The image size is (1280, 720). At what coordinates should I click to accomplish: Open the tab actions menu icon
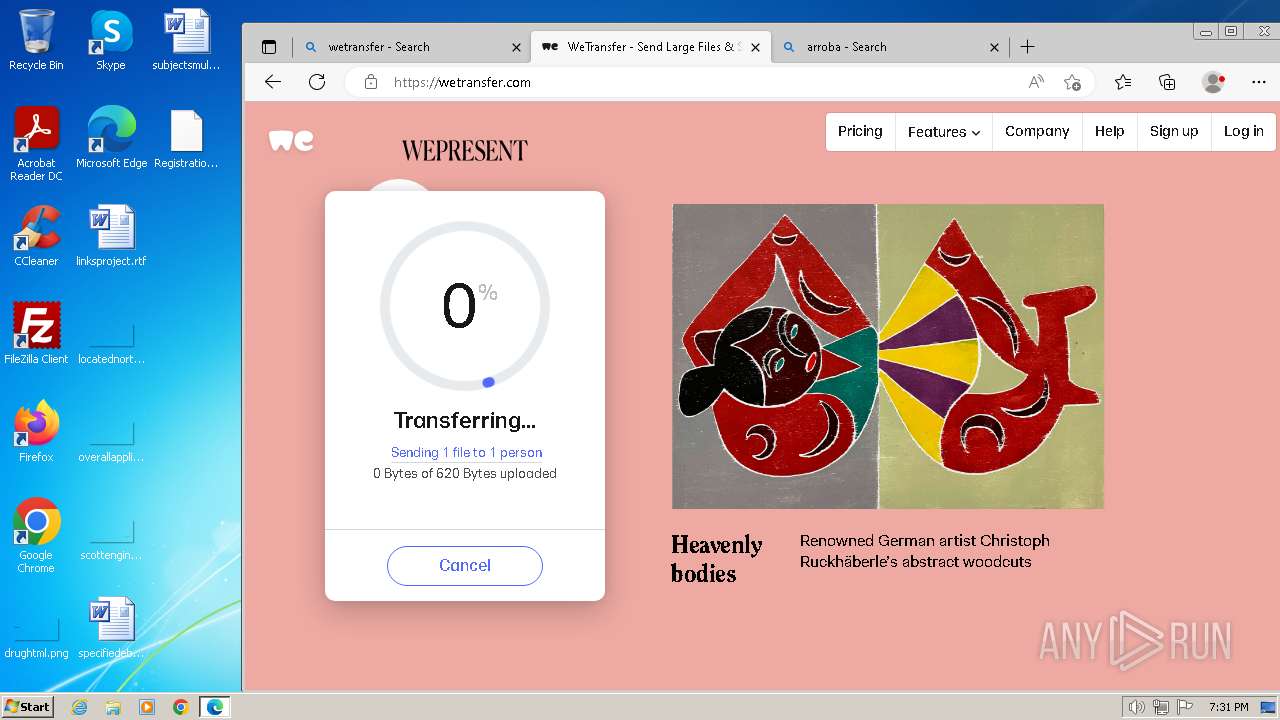pyautogui.click(x=268, y=47)
